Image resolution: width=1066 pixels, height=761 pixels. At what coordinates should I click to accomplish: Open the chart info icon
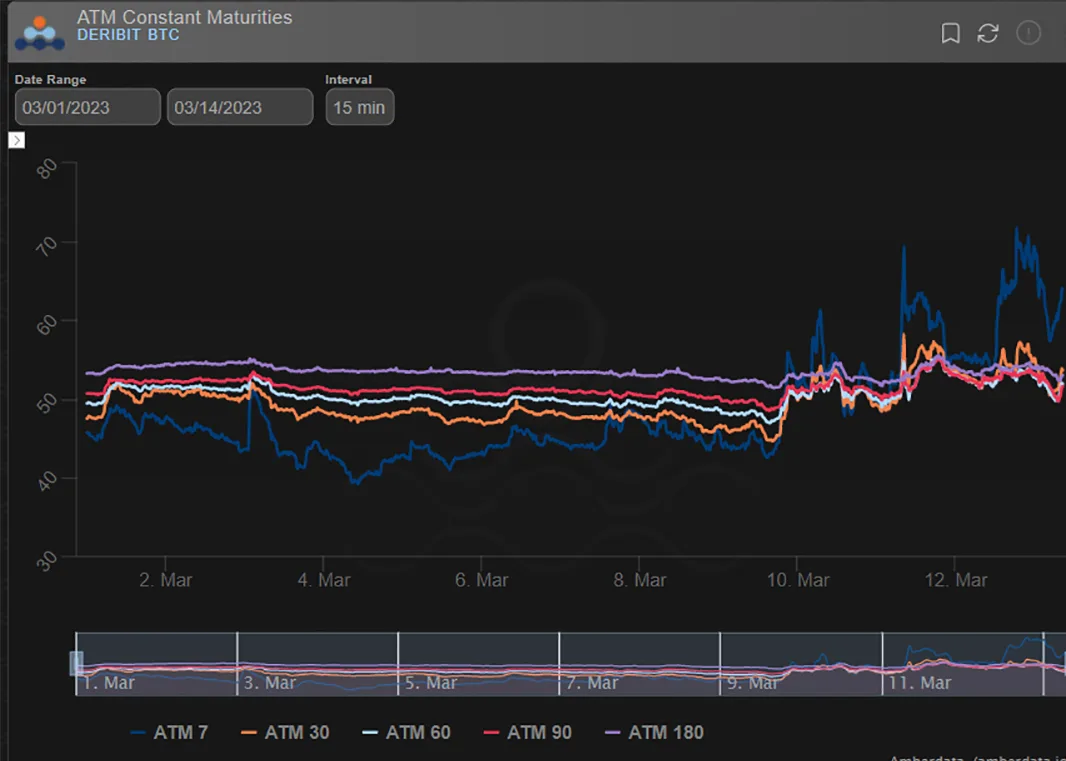pyautogui.click(x=1028, y=33)
